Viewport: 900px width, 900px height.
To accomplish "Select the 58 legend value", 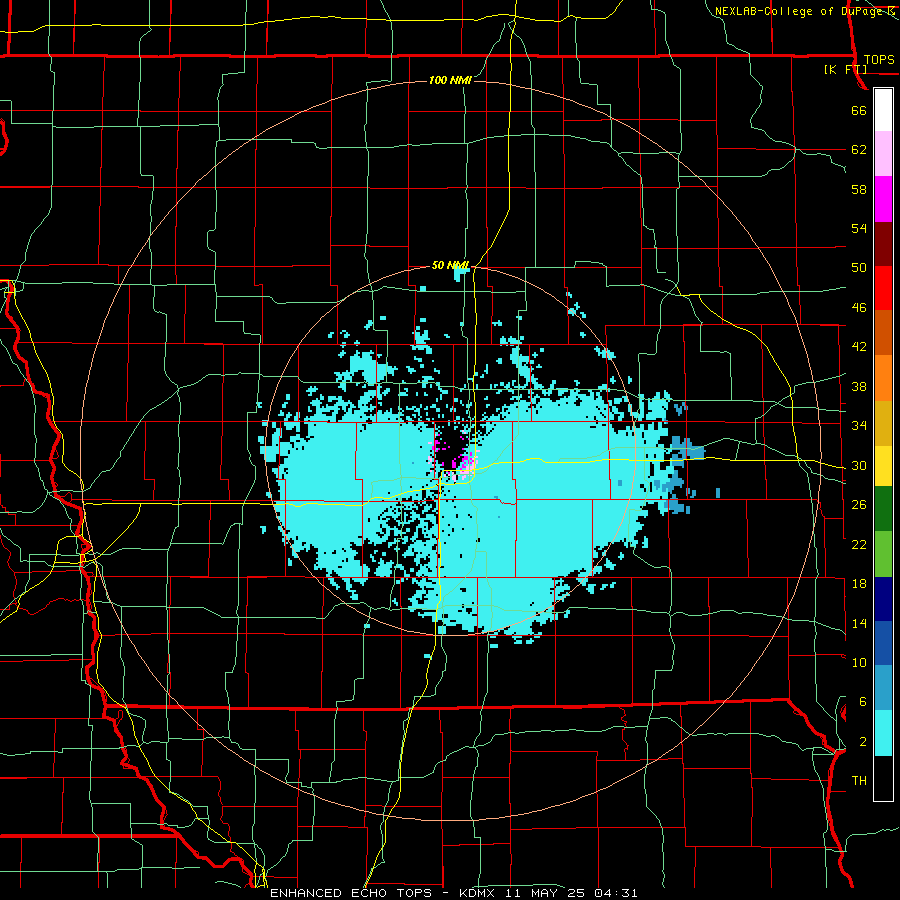I will pos(859,189).
